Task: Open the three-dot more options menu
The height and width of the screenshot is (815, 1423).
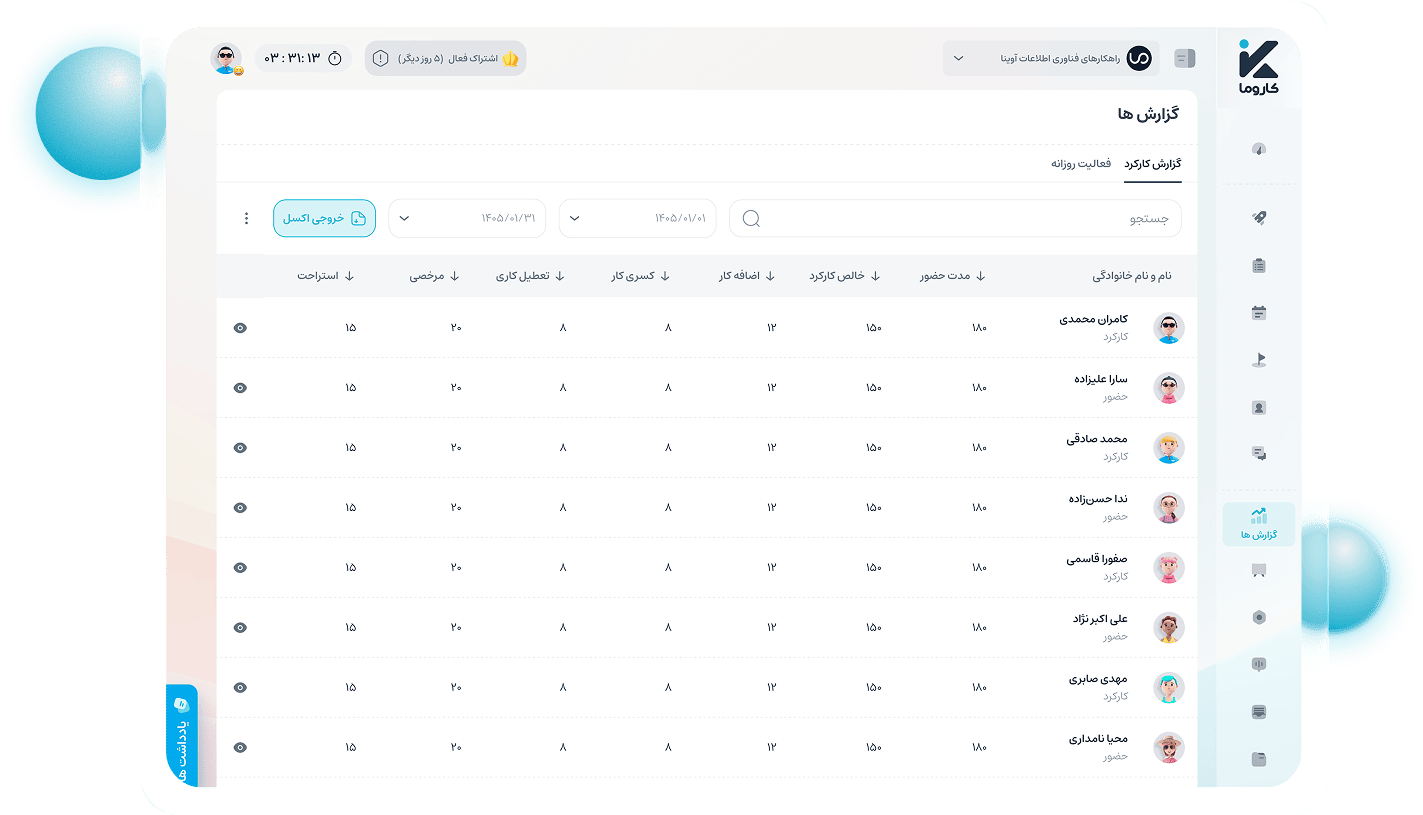Action: [247, 218]
